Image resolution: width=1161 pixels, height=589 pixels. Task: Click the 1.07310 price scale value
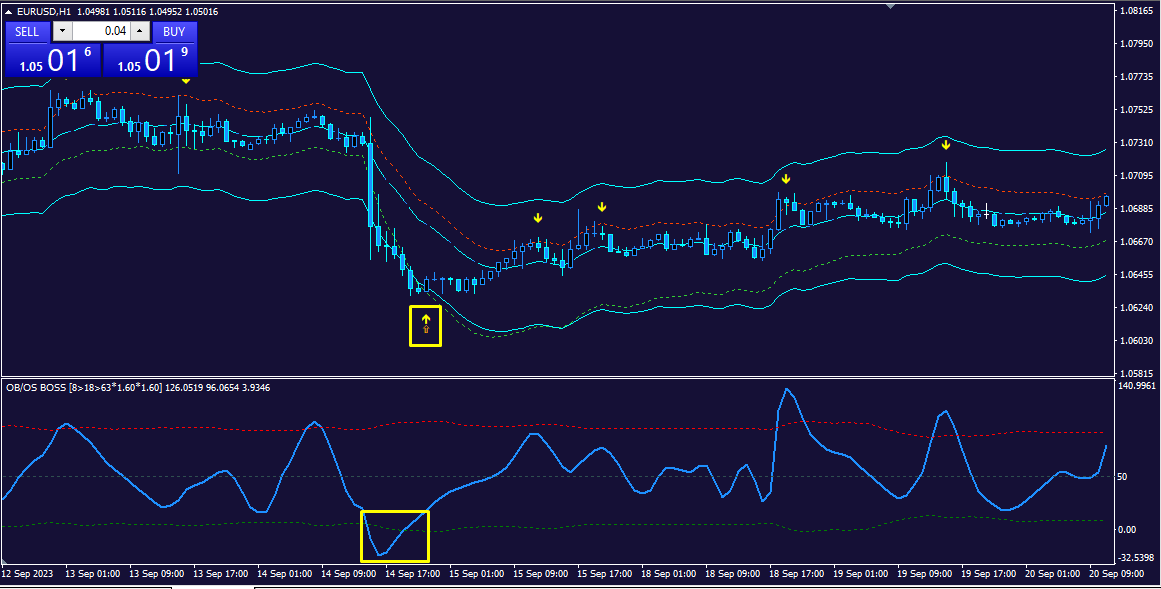click(1138, 142)
